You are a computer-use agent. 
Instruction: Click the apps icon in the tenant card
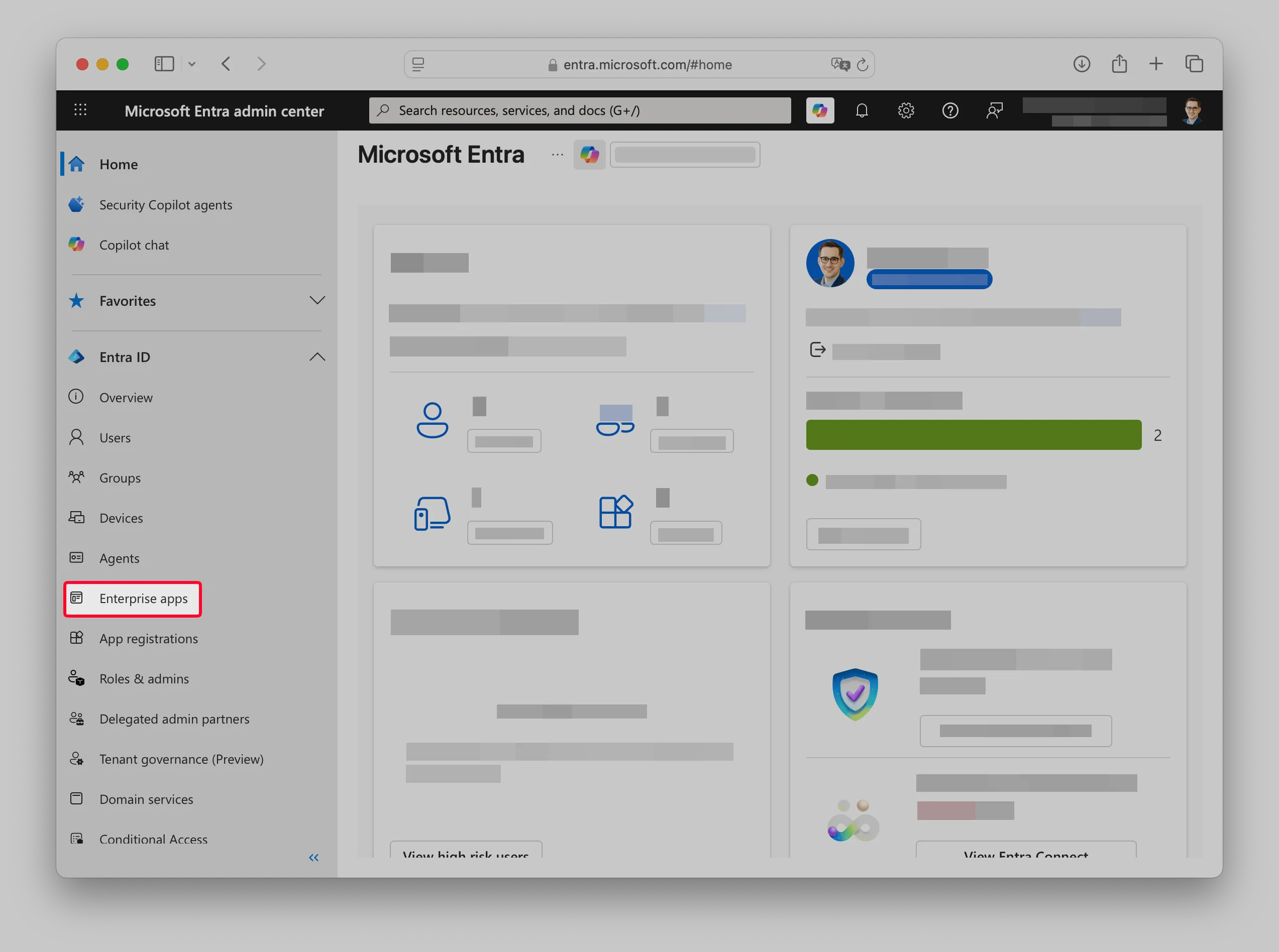pos(615,512)
